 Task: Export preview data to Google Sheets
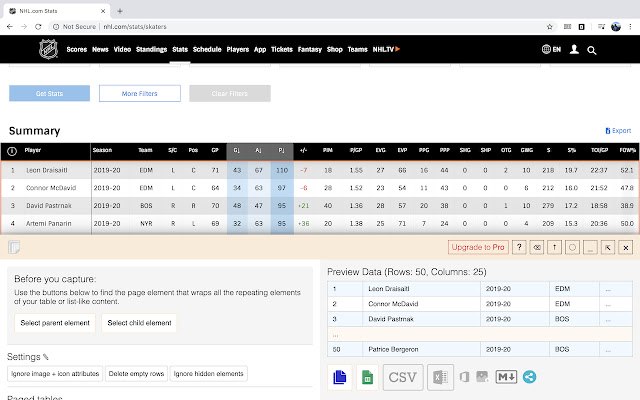(x=367, y=378)
